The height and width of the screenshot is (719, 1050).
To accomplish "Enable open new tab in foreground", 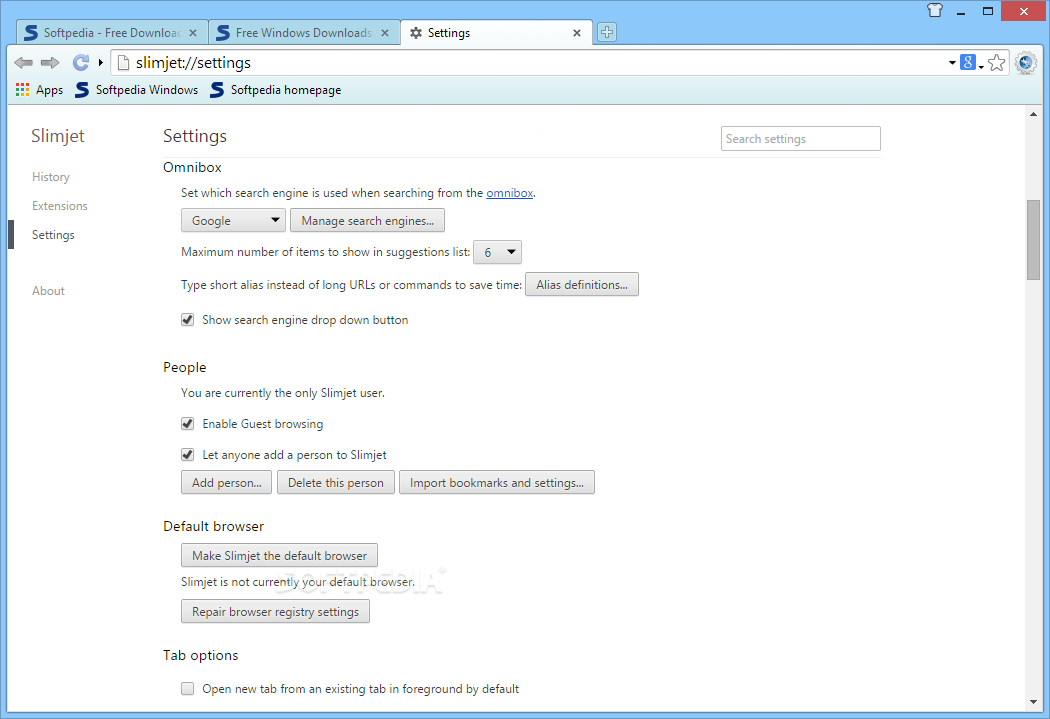I will coord(188,689).
